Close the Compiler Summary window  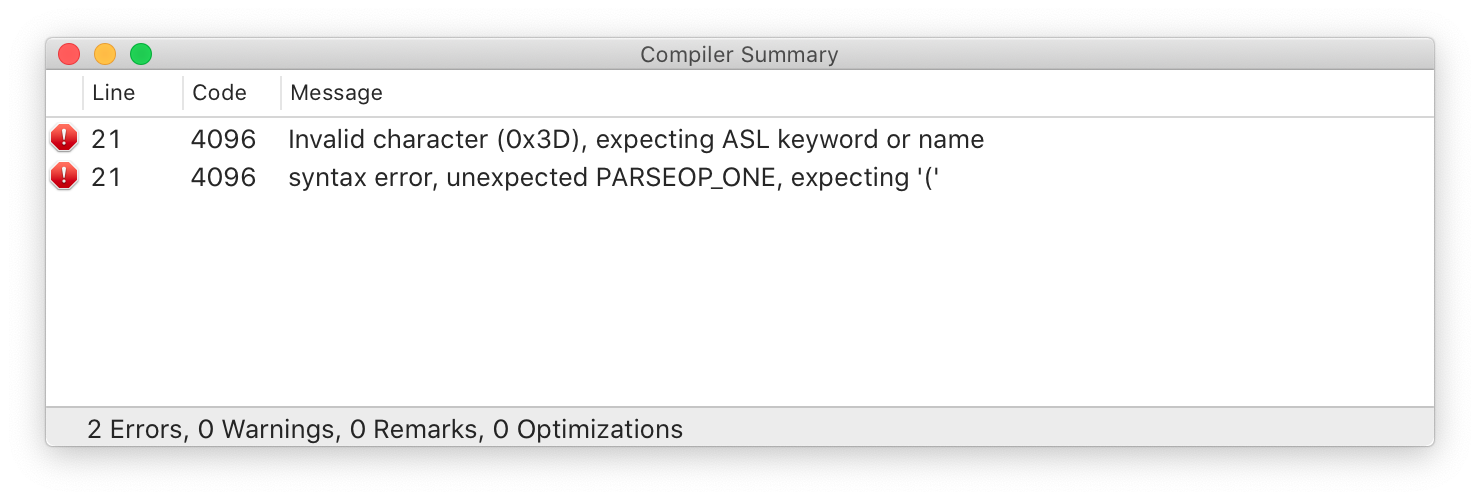69,54
